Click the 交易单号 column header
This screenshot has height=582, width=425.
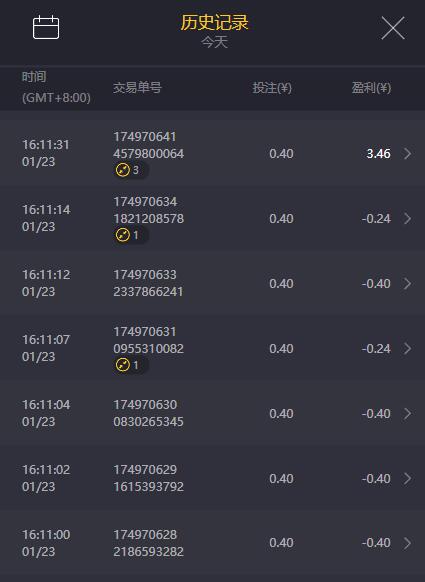click(x=137, y=88)
